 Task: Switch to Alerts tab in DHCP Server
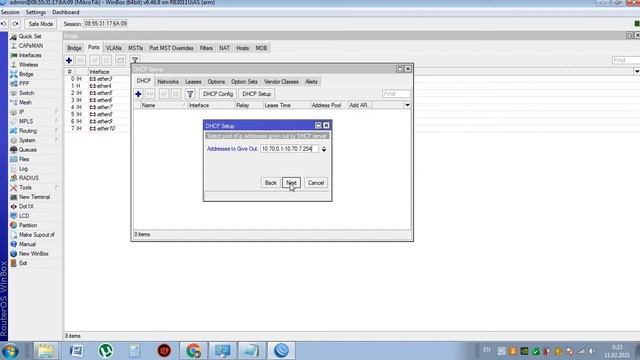[311, 82]
